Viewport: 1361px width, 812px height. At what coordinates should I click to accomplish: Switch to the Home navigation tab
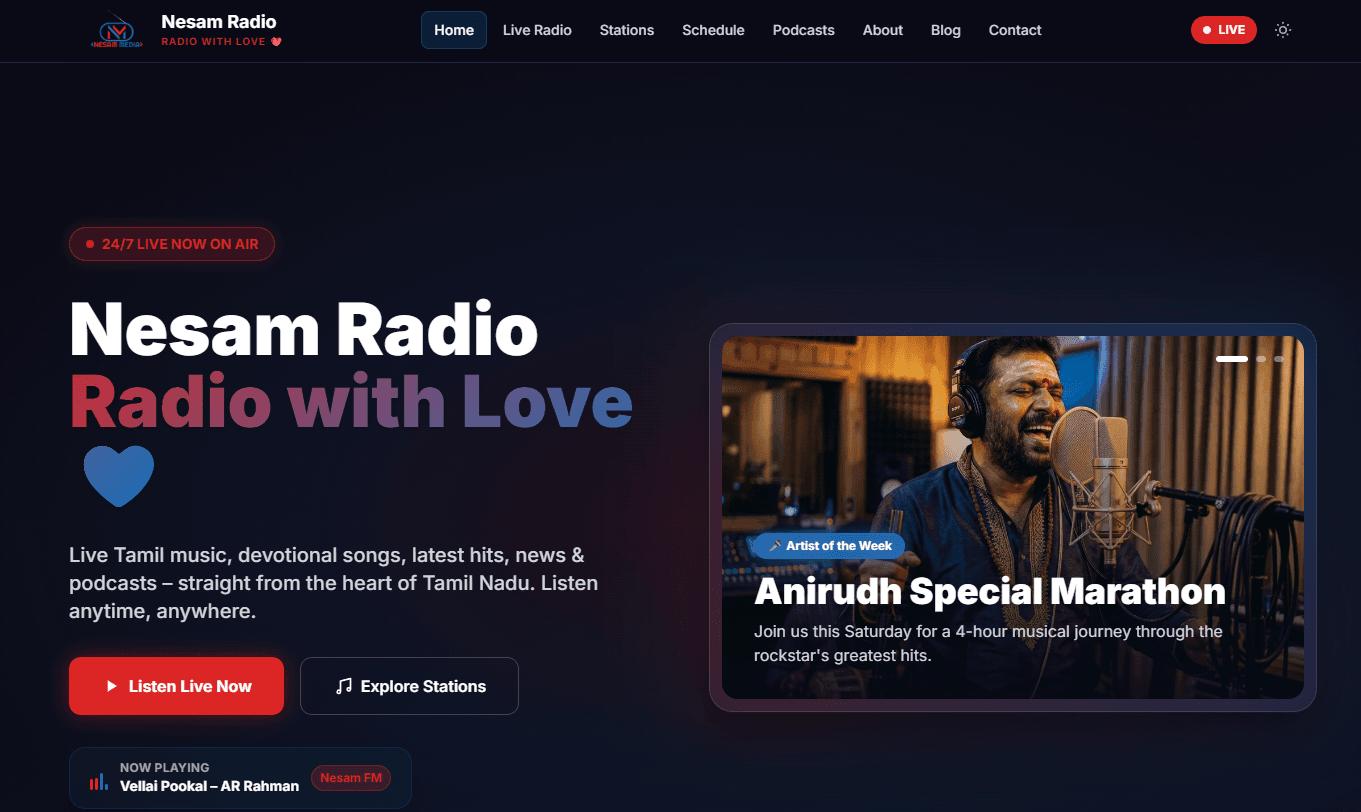click(x=453, y=30)
